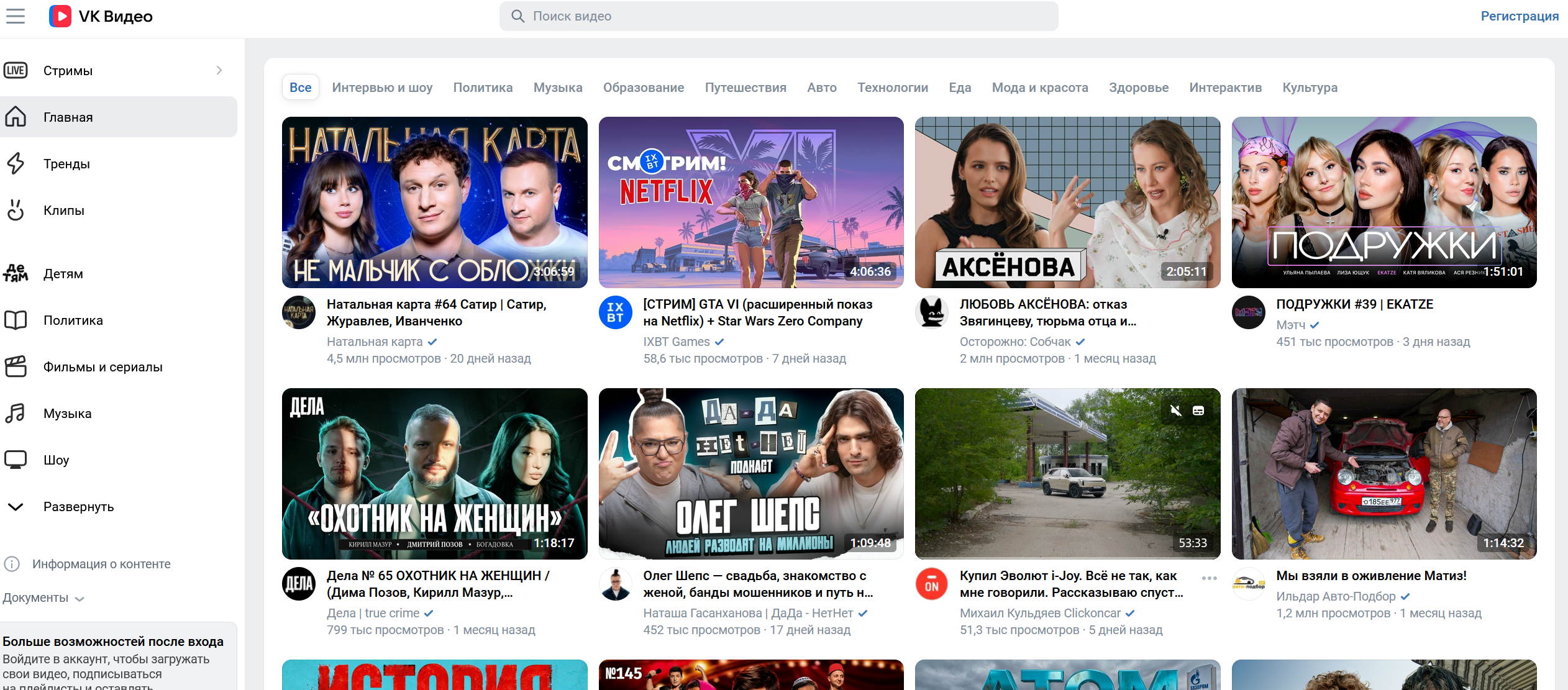
Task: Open three-dot menu for Эволют video
Action: click(x=1209, y=578)
